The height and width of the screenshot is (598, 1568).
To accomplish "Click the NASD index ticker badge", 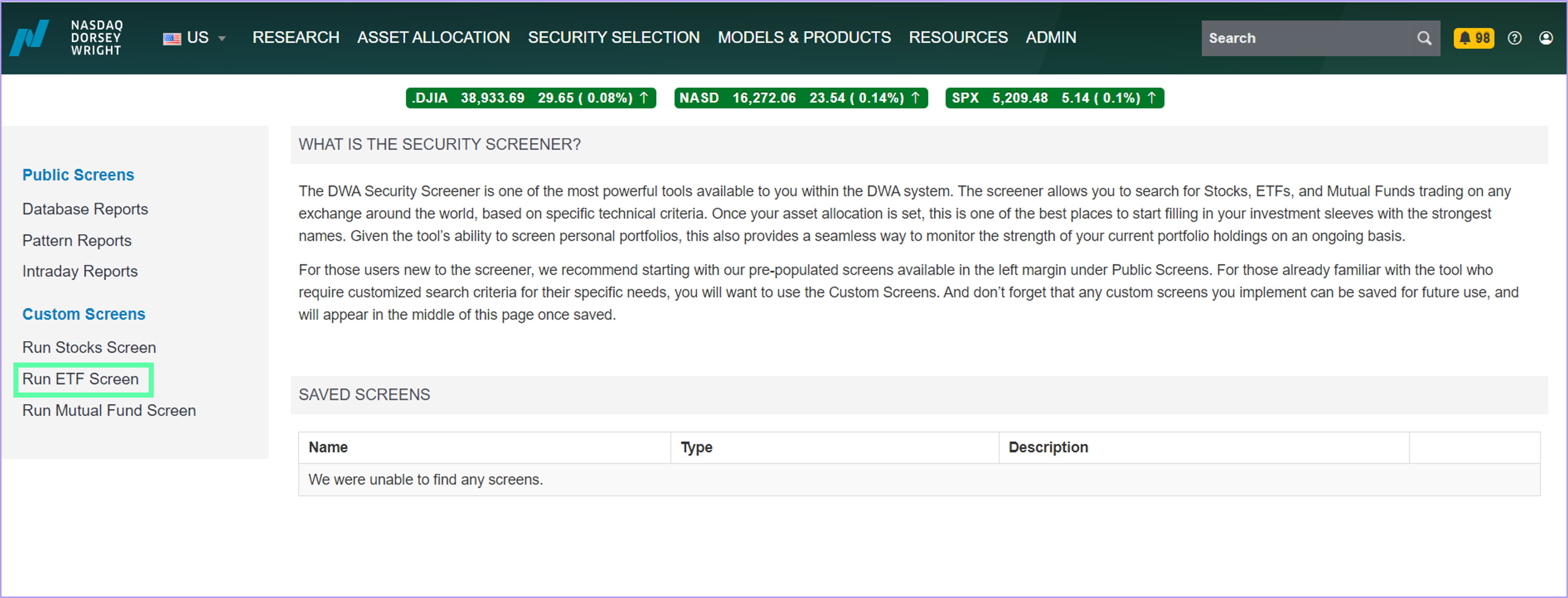I will pos(801,98).
